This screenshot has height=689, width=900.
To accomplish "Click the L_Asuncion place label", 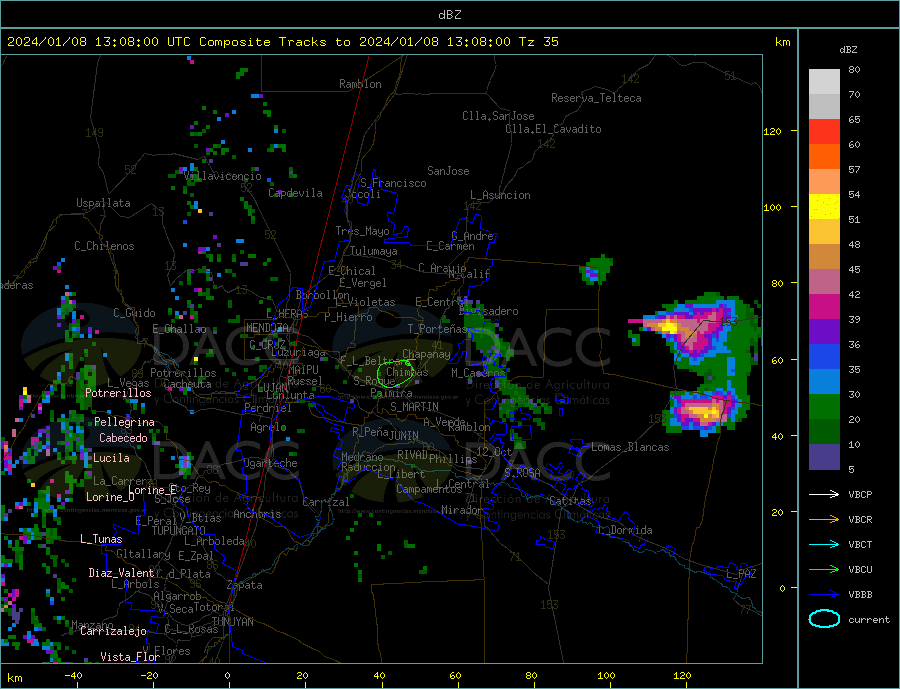I will 501,195.
